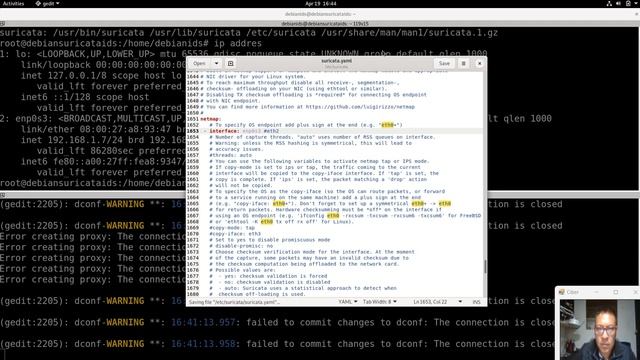Open the gedit application menu in top bar
This screenshot has height=360, width=640.
click(47, 3)
